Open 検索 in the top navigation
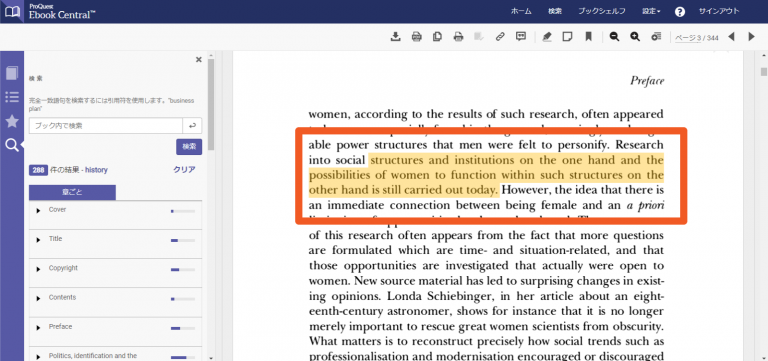Screen dimensions: 768x361 pos(554,11)
